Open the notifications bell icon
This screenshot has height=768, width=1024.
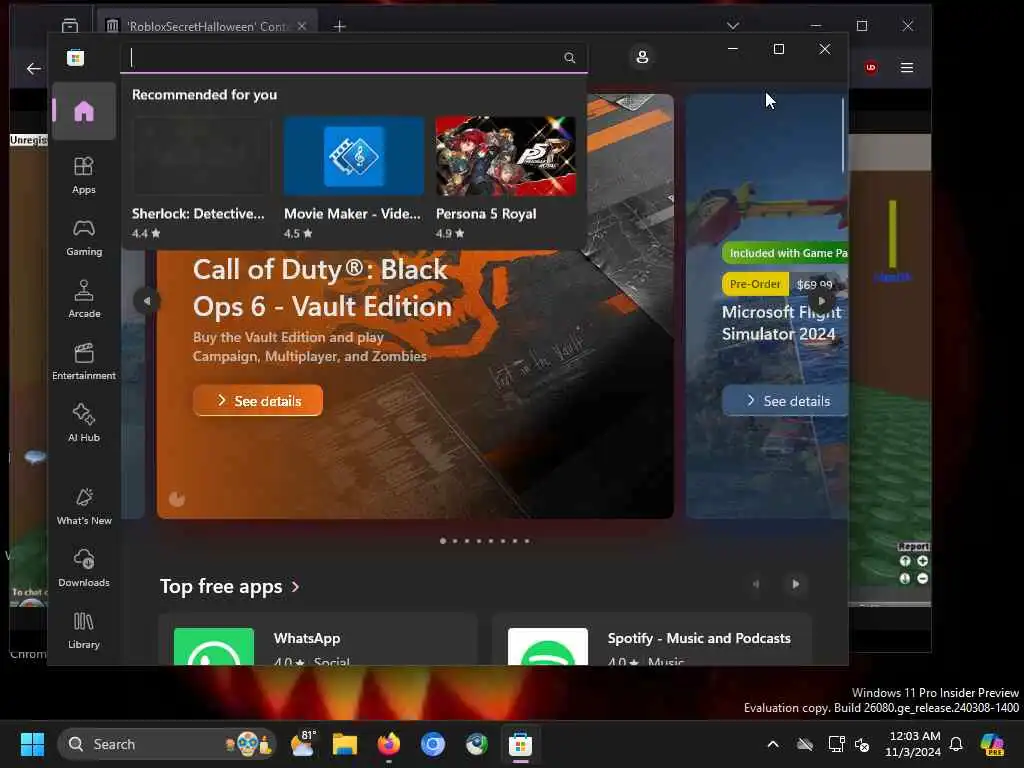[956, 744]
